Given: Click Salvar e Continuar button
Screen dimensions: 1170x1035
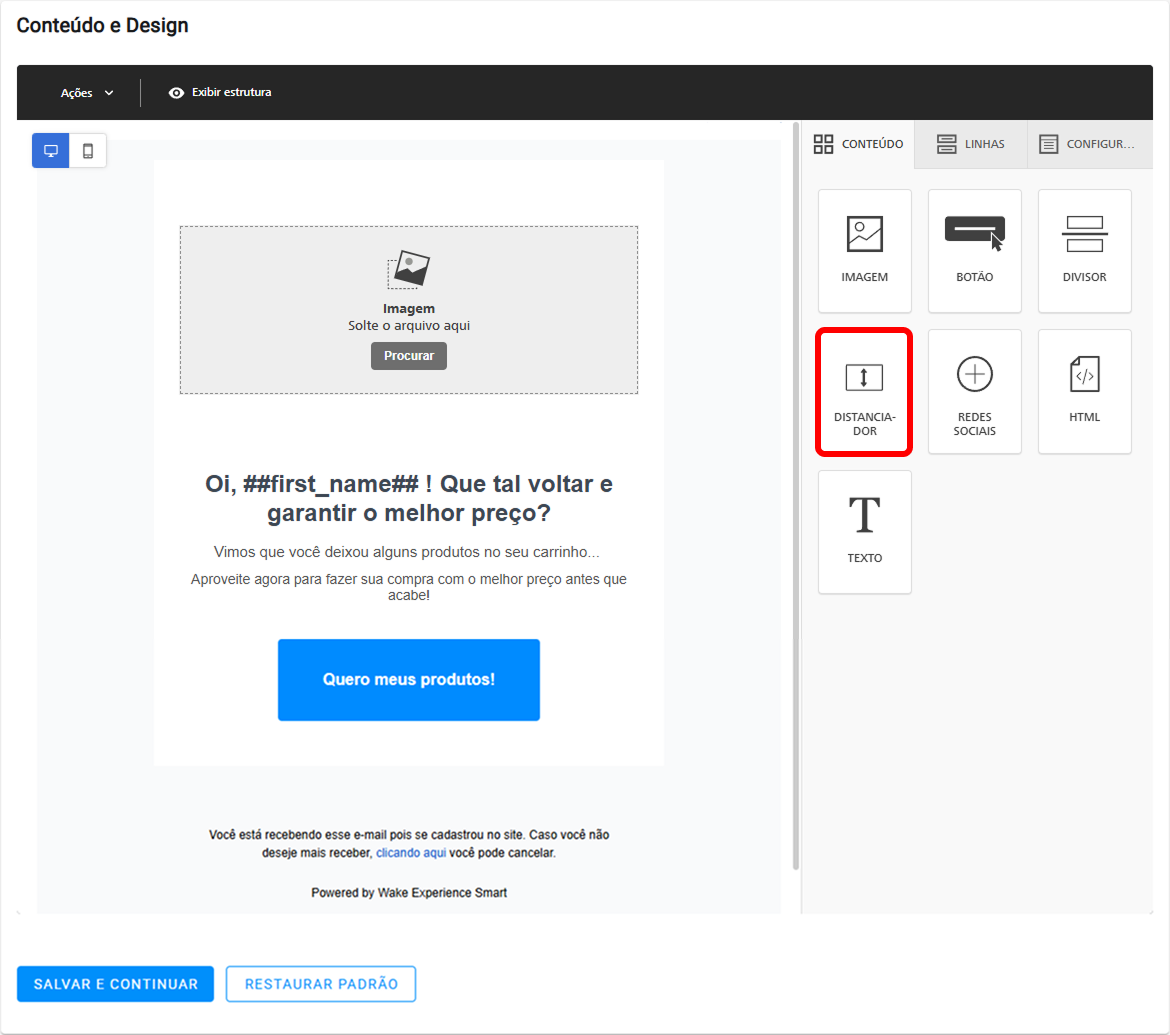Looking at the screenshot, I should coord(116,984).
